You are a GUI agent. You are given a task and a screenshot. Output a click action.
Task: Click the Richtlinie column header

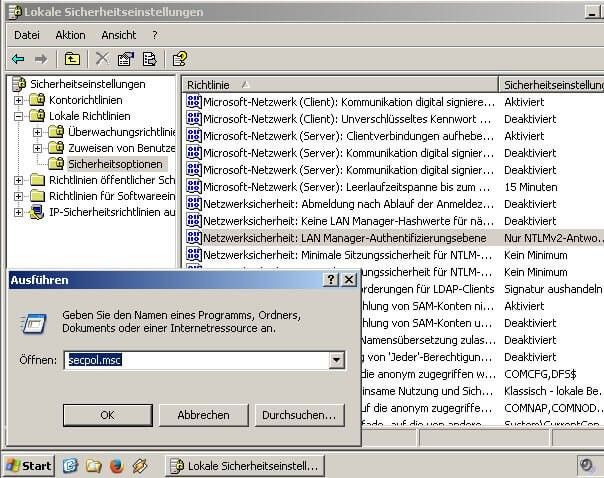pyautogui.click(x=338, y=85)
